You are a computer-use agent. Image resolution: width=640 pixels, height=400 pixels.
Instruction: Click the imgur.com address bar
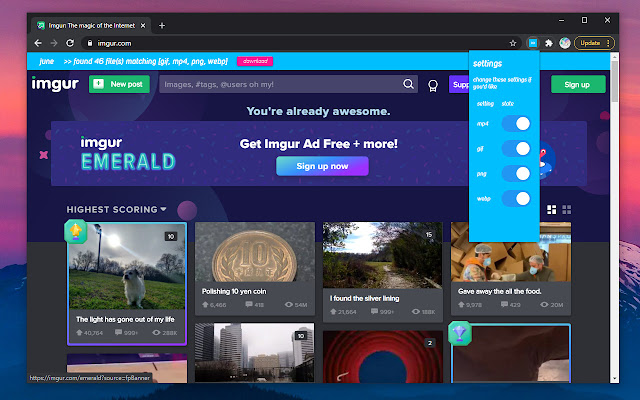[x=301, y=43]
